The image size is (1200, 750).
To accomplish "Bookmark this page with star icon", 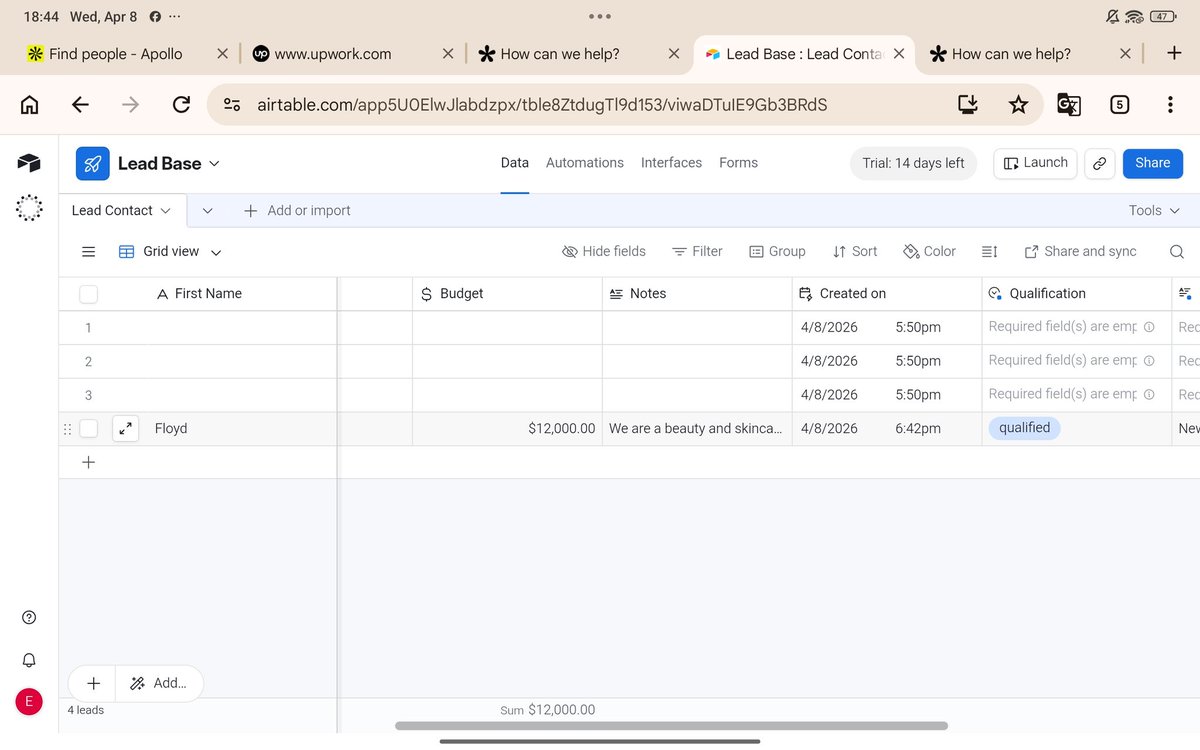I will coord(1018,104).
